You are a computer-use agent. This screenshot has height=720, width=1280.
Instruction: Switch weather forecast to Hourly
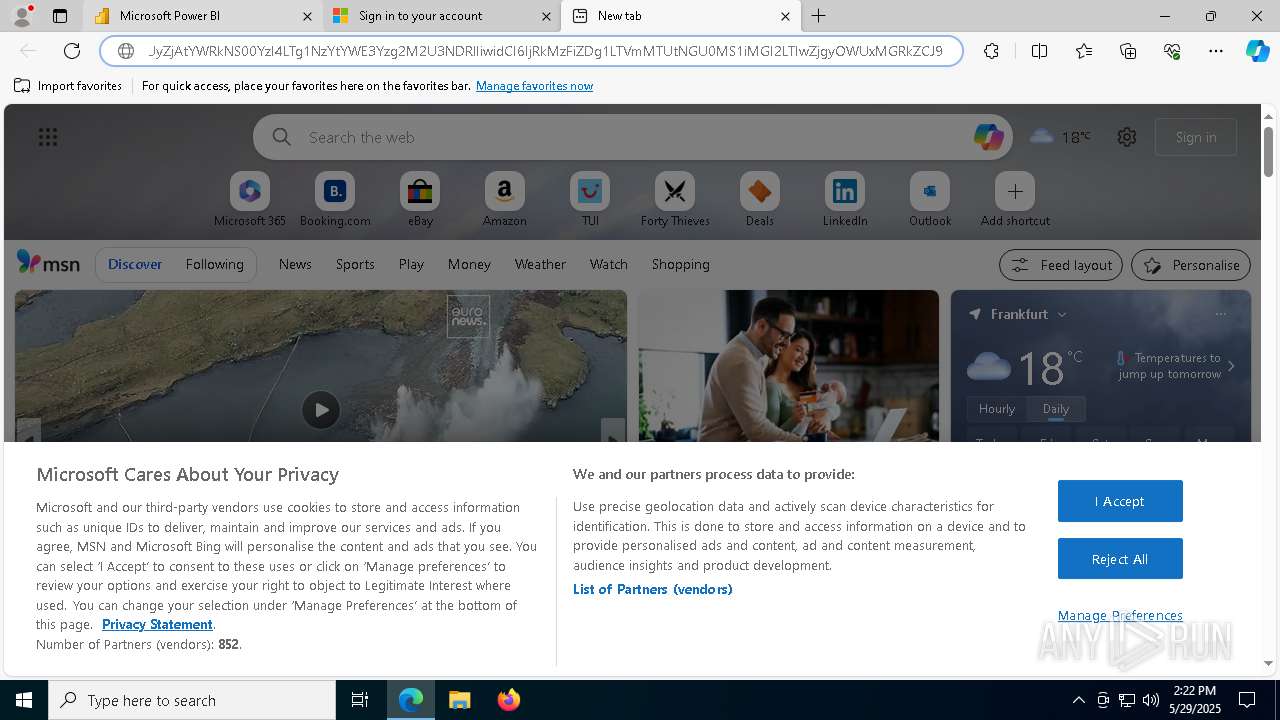996,408
